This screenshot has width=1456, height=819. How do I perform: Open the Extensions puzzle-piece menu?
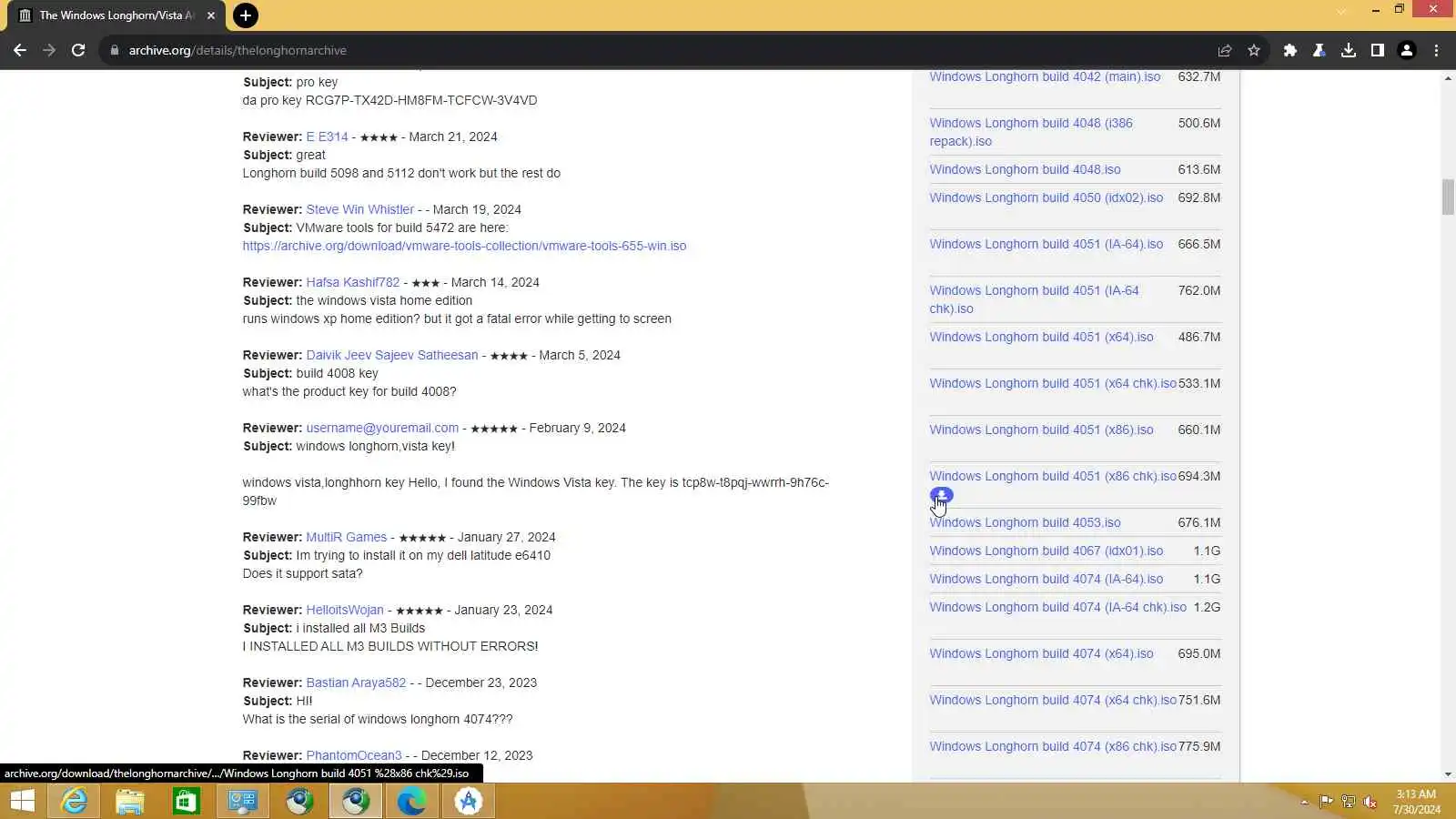1290,50
